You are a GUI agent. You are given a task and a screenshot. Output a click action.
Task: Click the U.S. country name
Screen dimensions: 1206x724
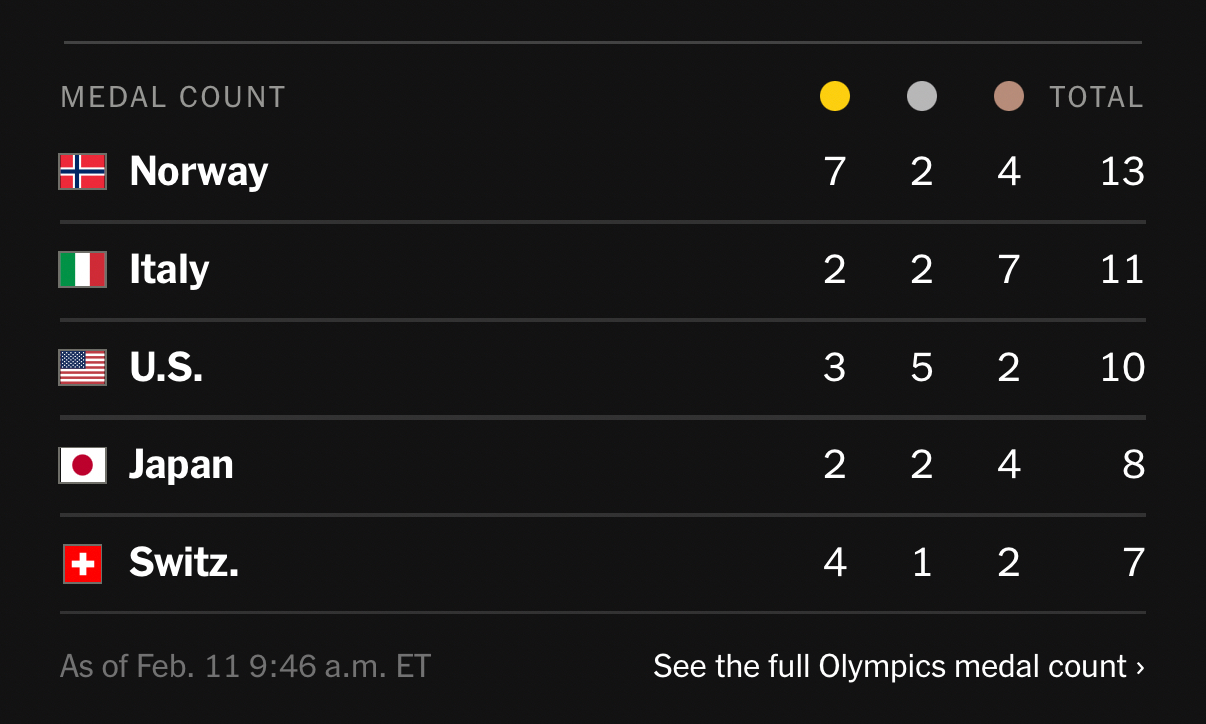(166, 367)
